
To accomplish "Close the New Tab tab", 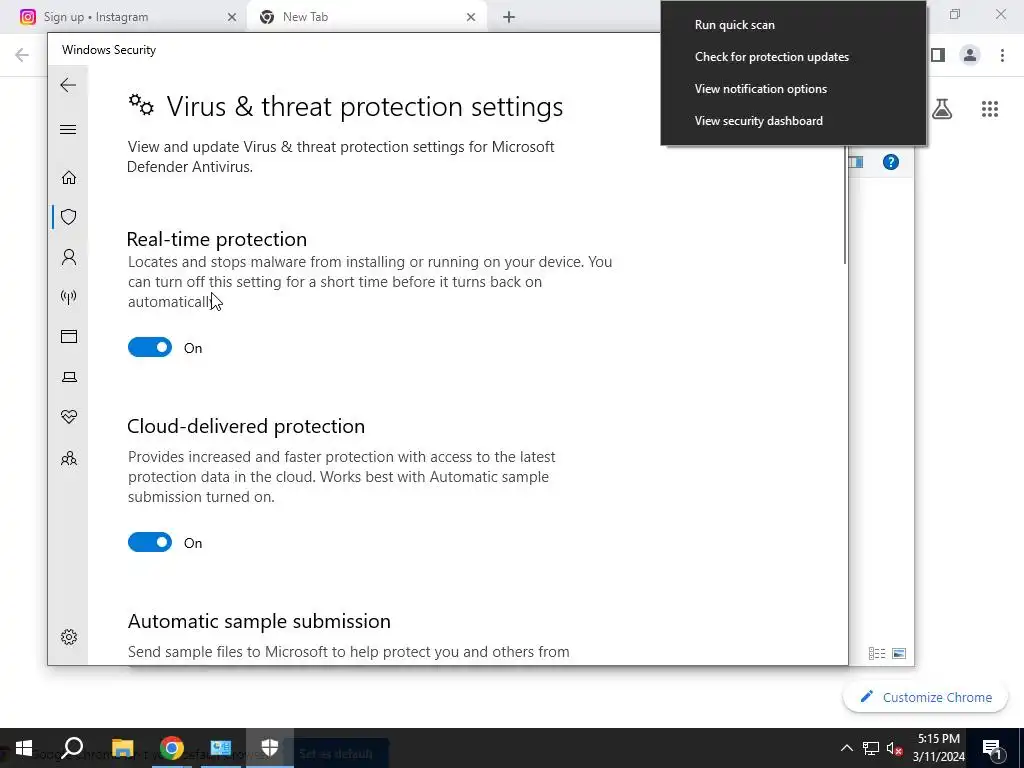I will pyautogui.click(x=471, y=17).
